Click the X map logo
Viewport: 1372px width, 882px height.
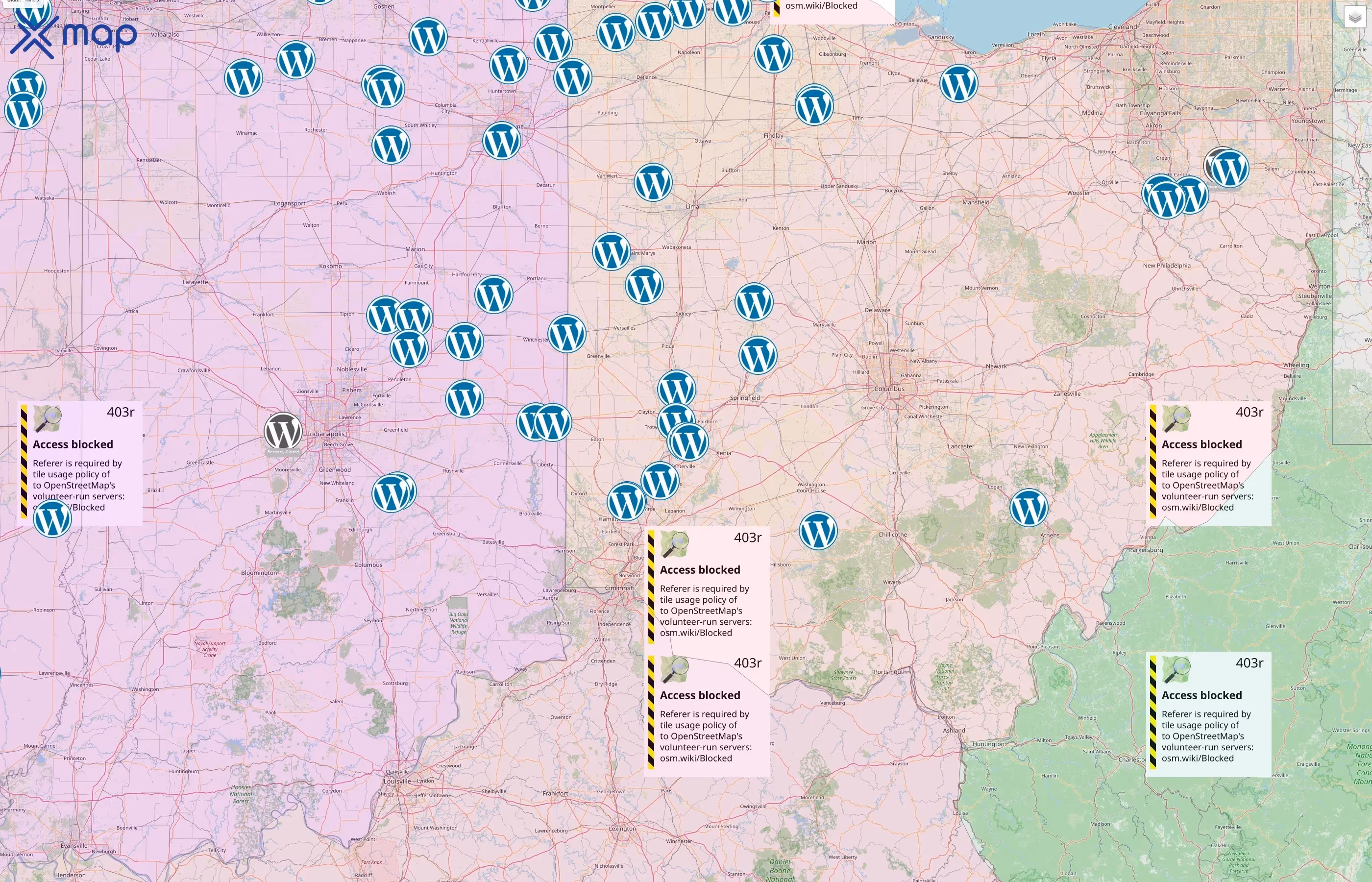73,36
